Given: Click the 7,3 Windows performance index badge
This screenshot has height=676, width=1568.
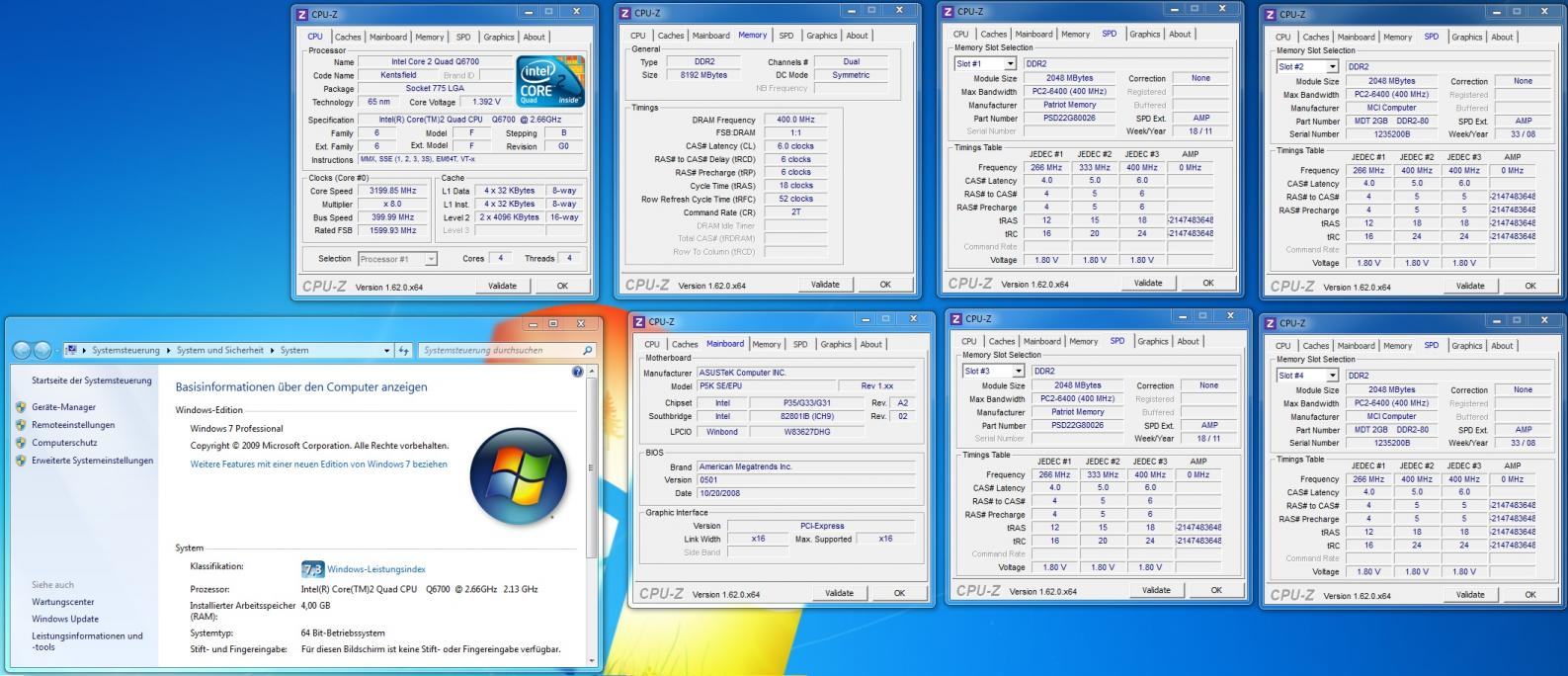Looking at the screenshot, I should pos(312,569).
